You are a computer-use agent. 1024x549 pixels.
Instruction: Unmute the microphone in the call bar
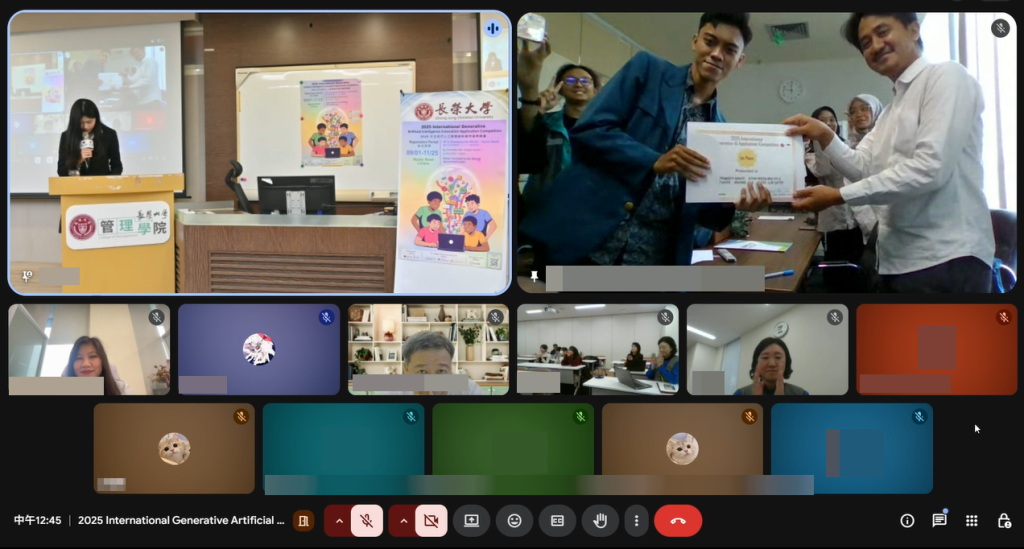pyautogui.click(x=367, y=521)
